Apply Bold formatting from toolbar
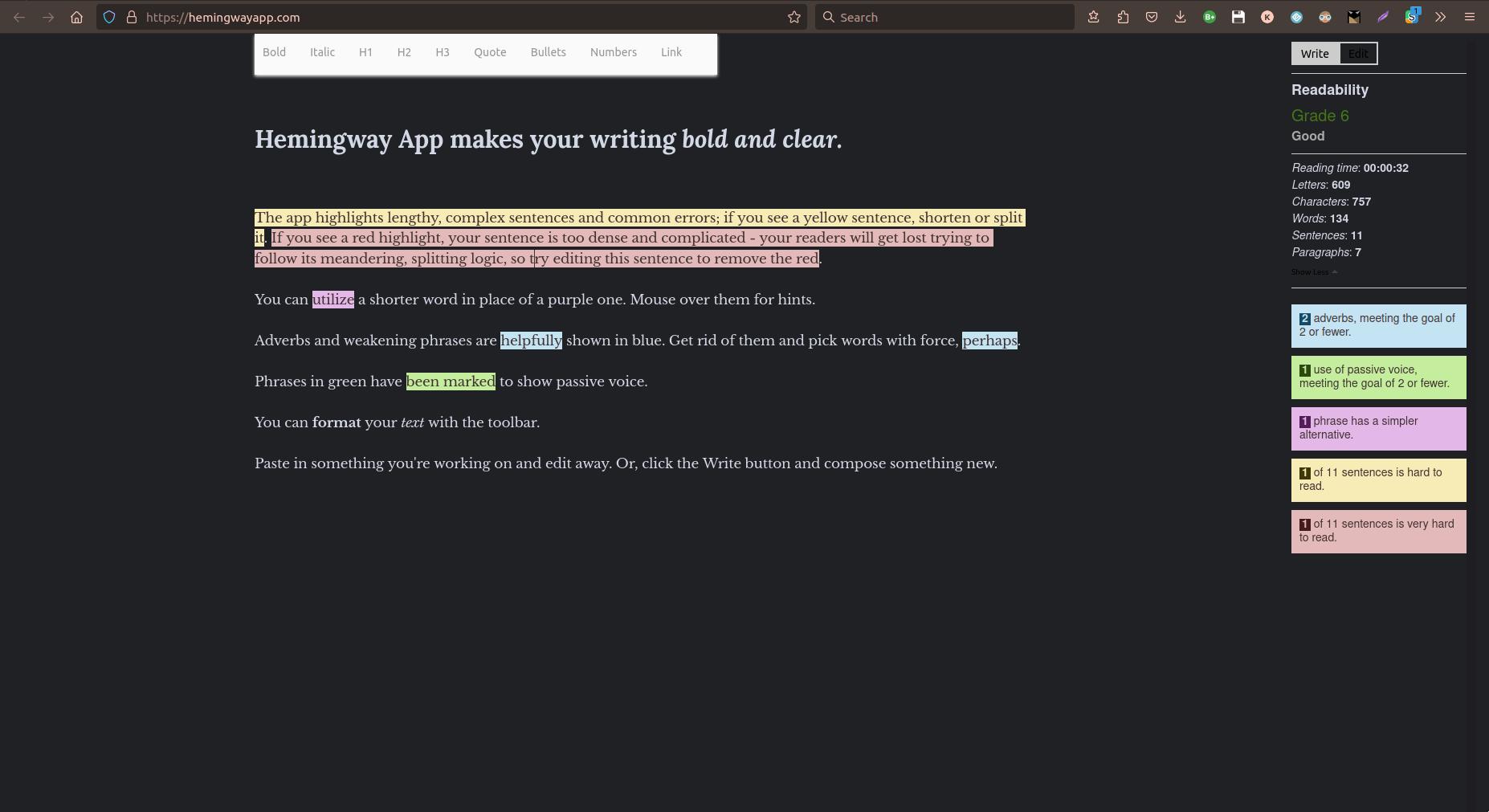The height and width of the screenshot is (812, 1489). coord(274,52)
